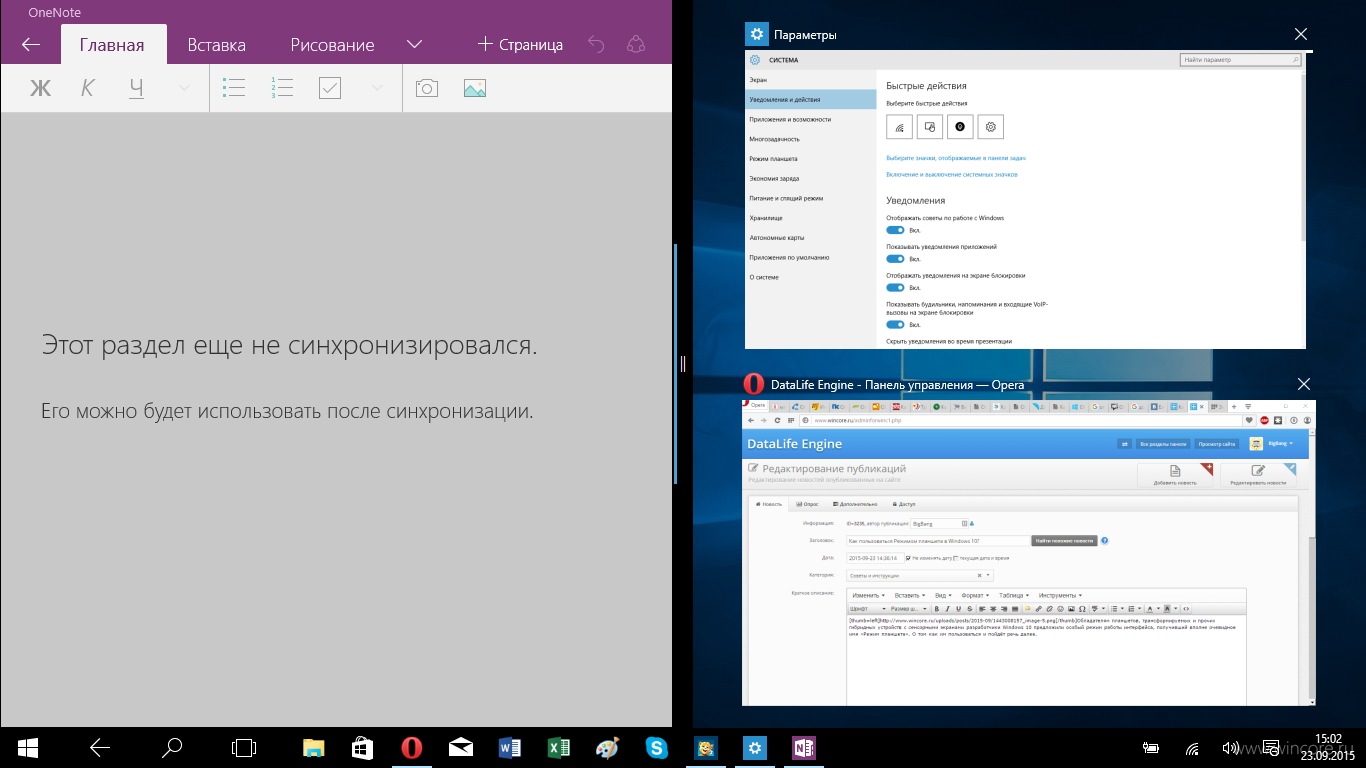
Task: Click the 'Найти параметр' search field
Action: click(x=1240, y=60)
